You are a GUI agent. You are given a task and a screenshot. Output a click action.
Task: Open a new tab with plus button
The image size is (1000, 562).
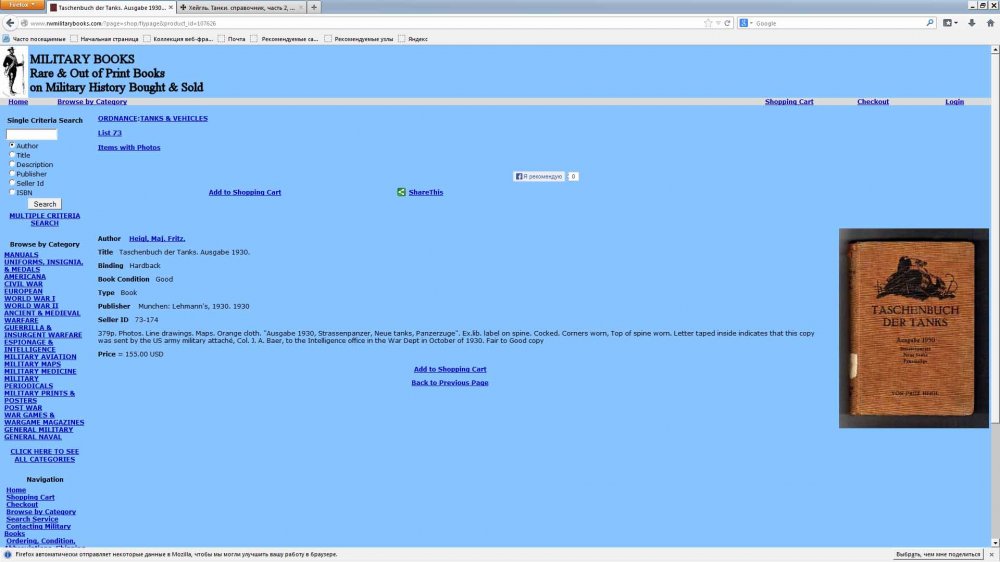(x=314, y=8)
